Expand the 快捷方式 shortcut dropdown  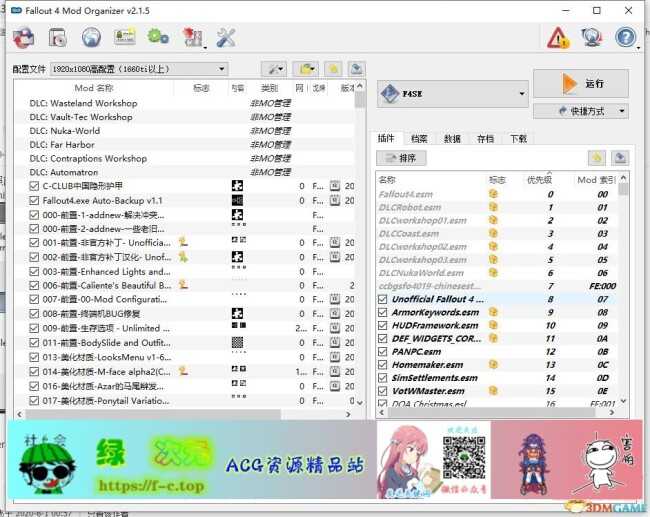click(x=580, y=111)
